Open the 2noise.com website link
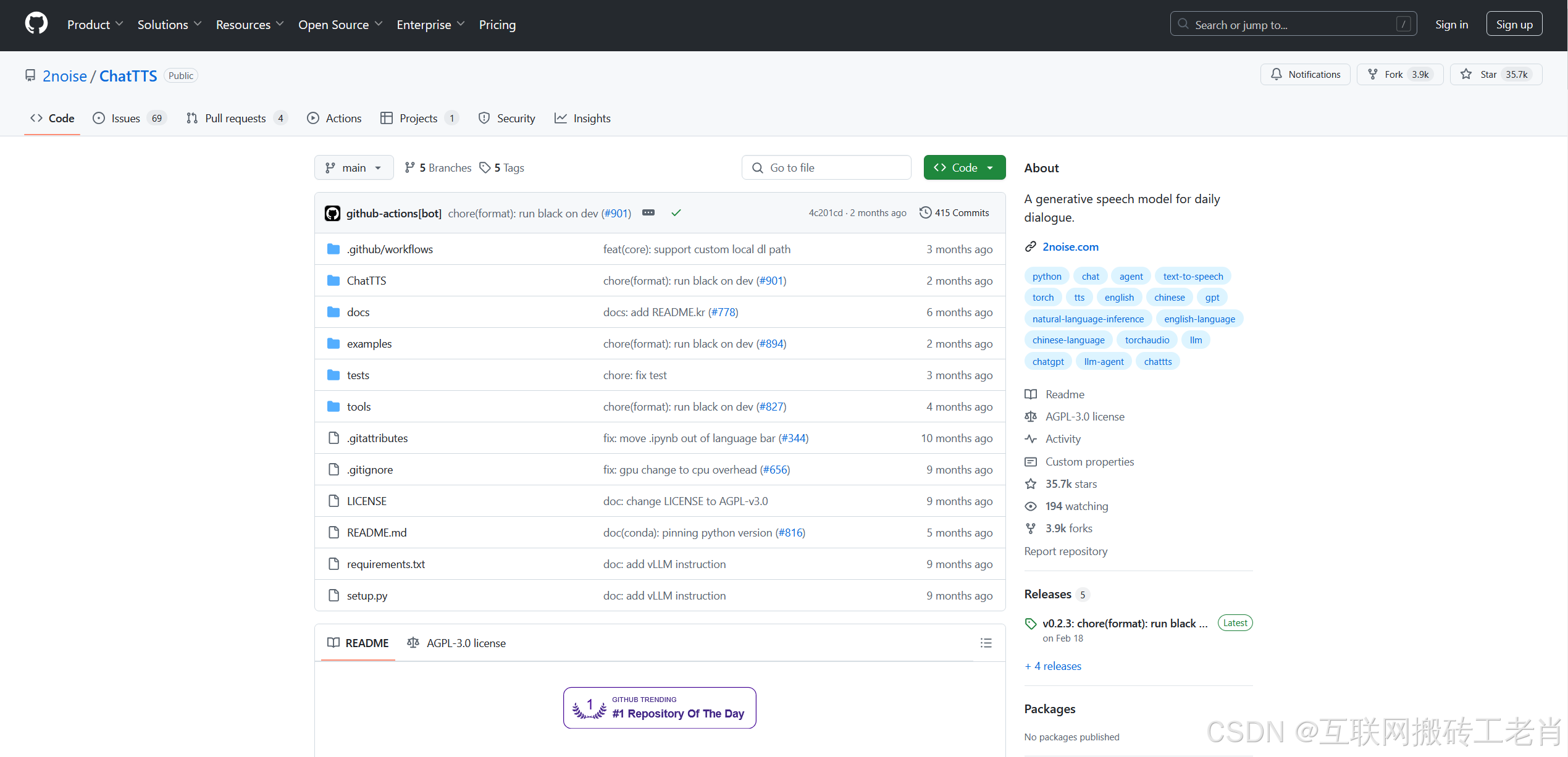Screen dimensions: 1568x757 pyautogui.click(x=1070, y=247)
